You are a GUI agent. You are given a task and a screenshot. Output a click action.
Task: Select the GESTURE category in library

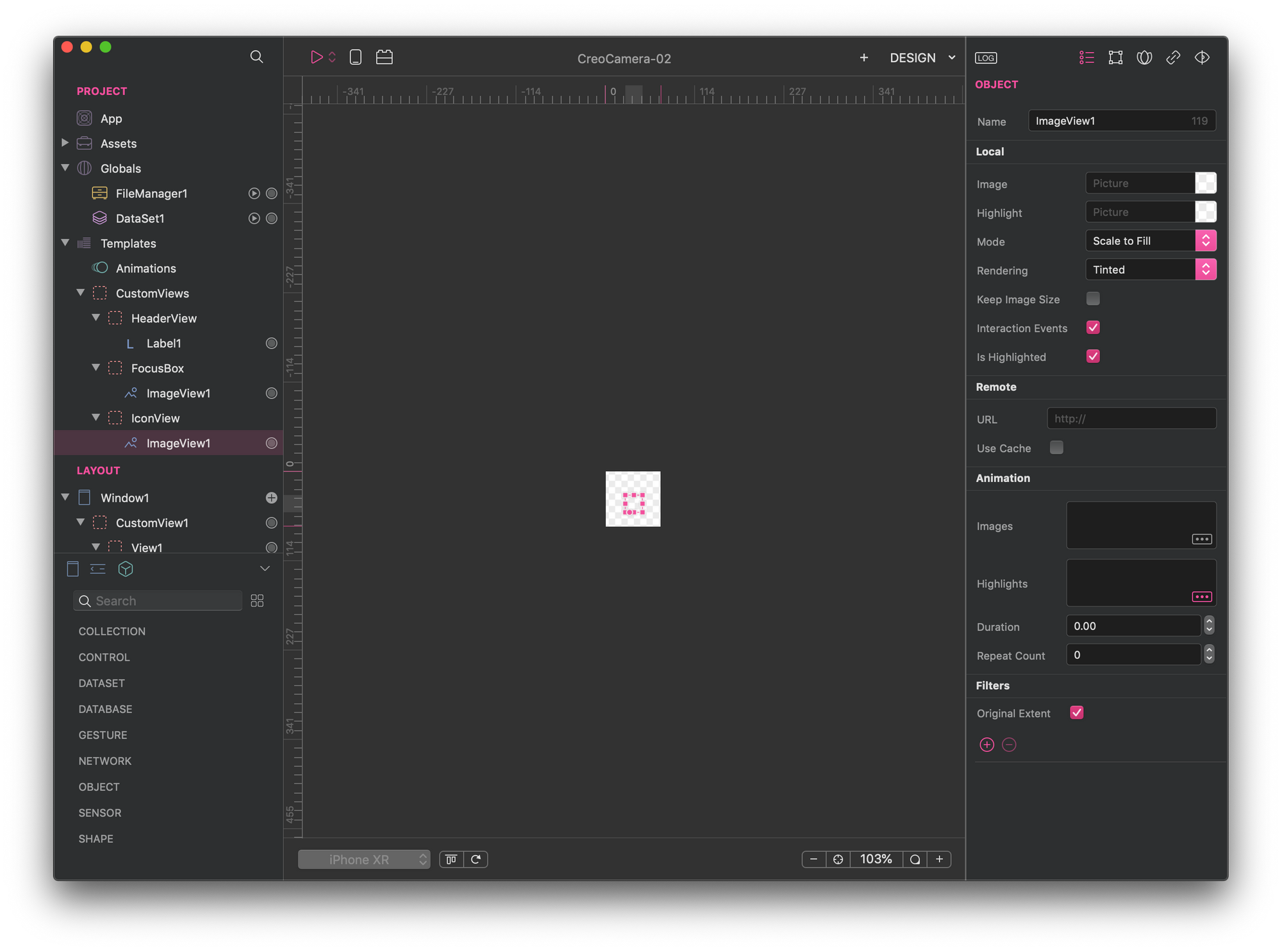pyautogui.click(x=103, y=735)
